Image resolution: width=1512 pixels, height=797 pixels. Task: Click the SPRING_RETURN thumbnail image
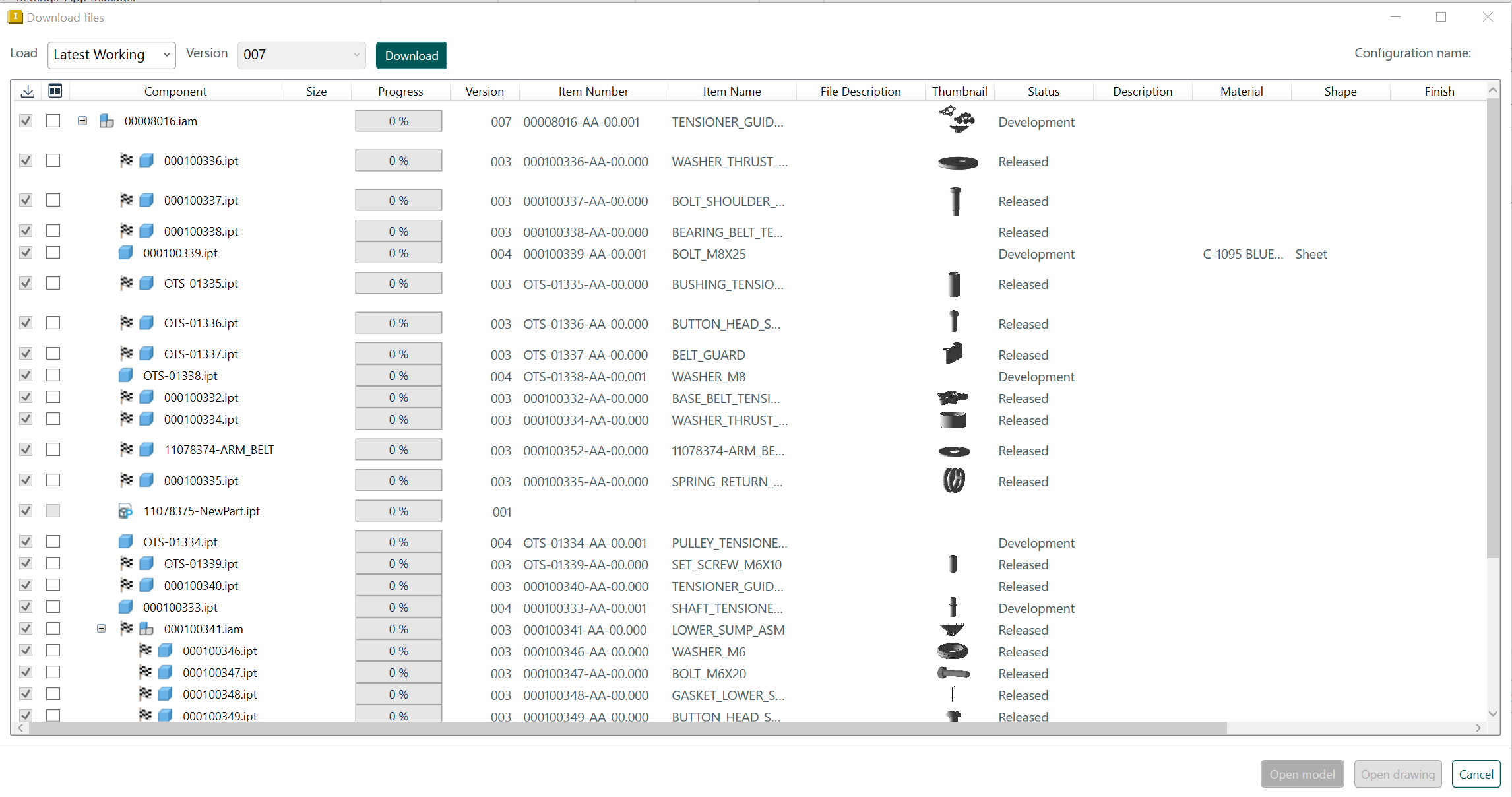pos(954,480)
